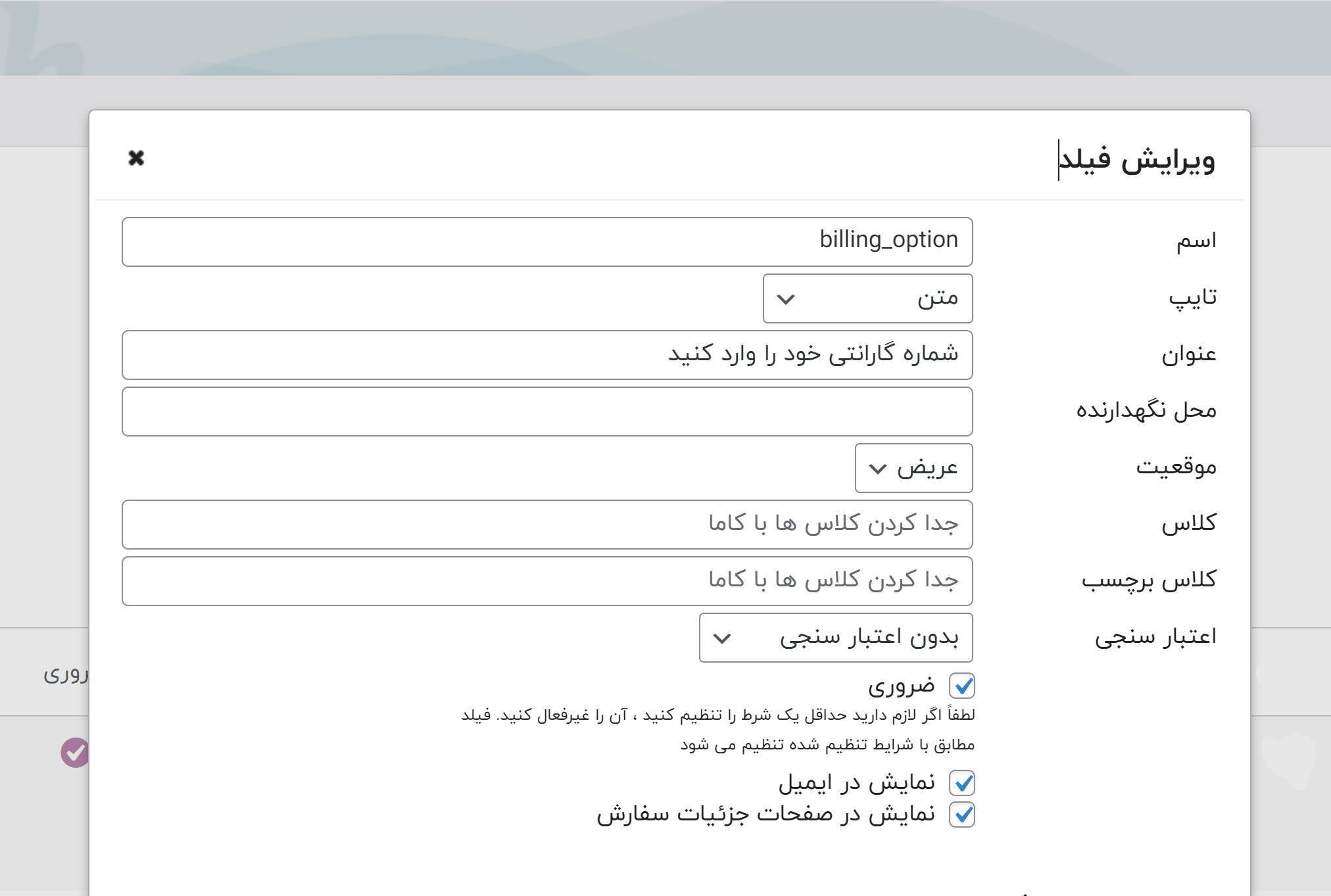
Task: Close the ویرایش فیلد dialog with the X
Action: [136, 158]
